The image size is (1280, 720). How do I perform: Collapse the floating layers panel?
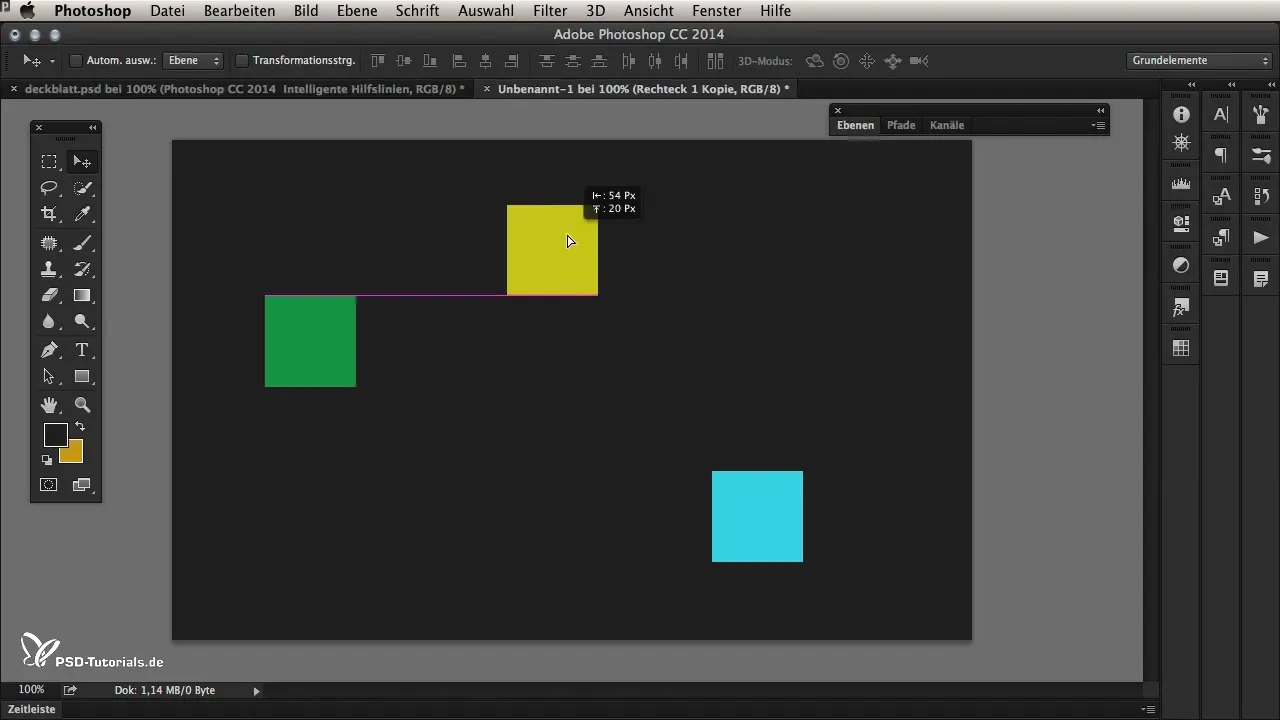[x=1100, y=110]
